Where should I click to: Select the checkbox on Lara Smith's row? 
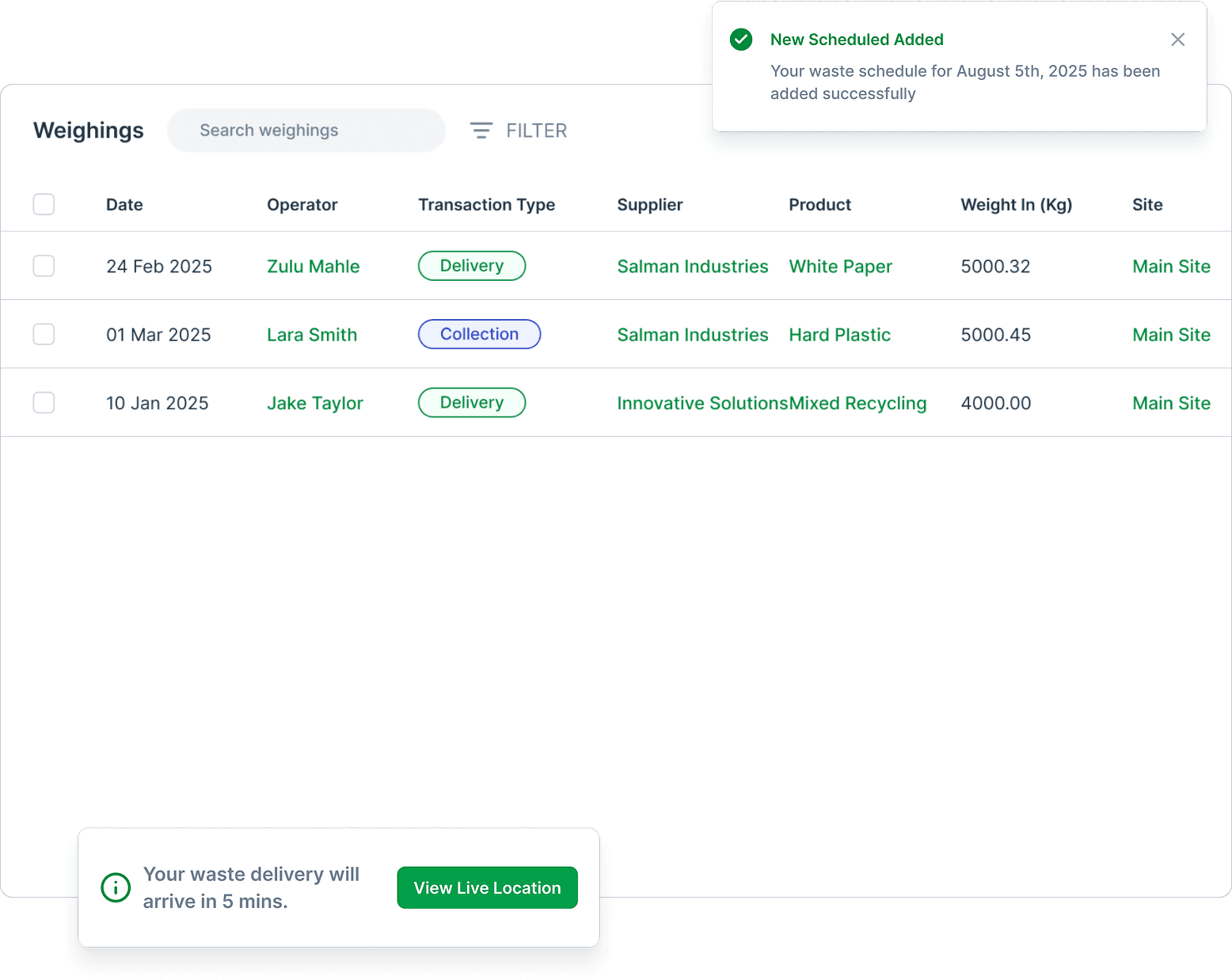pos(44,334)
